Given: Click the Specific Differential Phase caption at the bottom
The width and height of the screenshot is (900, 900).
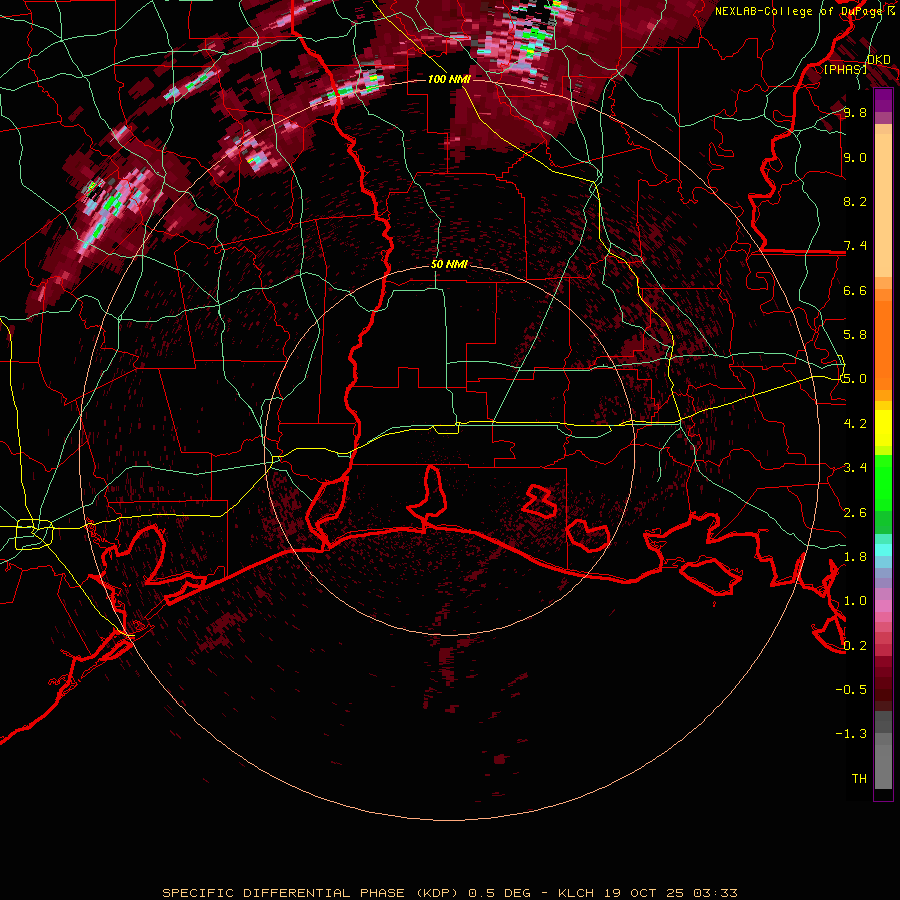Looking at the screenshot, I should tap(450, 893).
